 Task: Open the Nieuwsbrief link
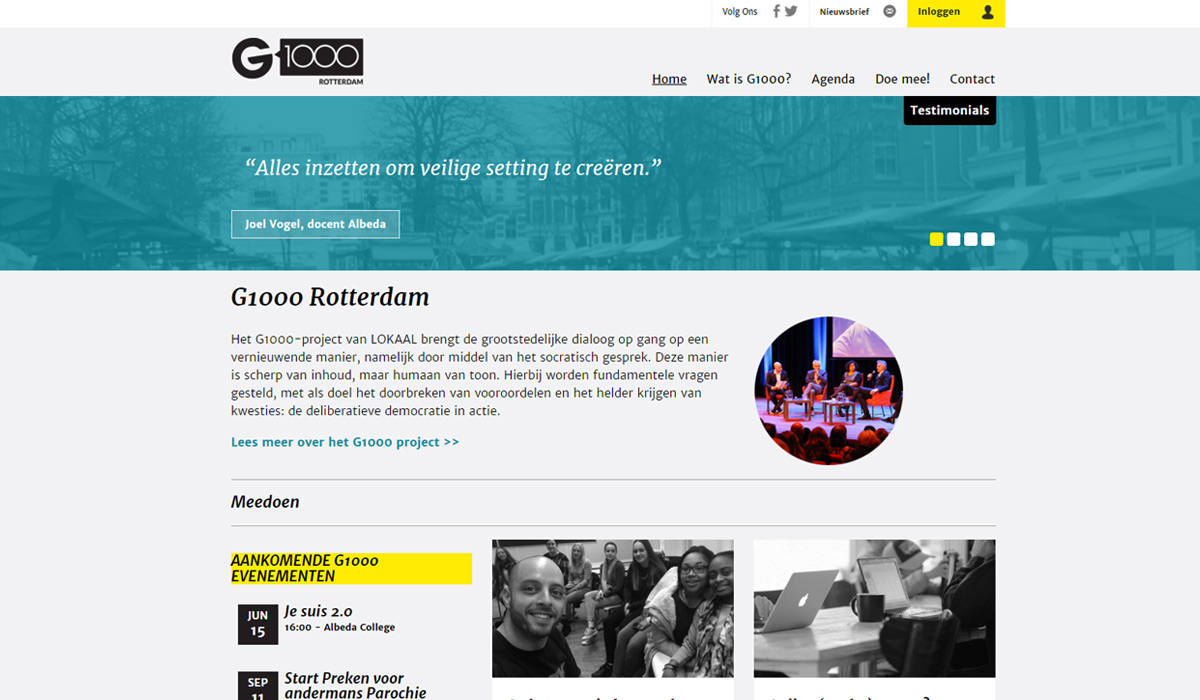[x=845, y=12]
